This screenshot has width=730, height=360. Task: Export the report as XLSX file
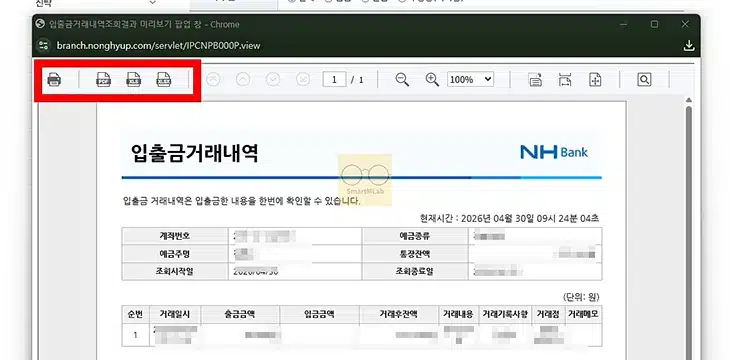pos(164,80)
